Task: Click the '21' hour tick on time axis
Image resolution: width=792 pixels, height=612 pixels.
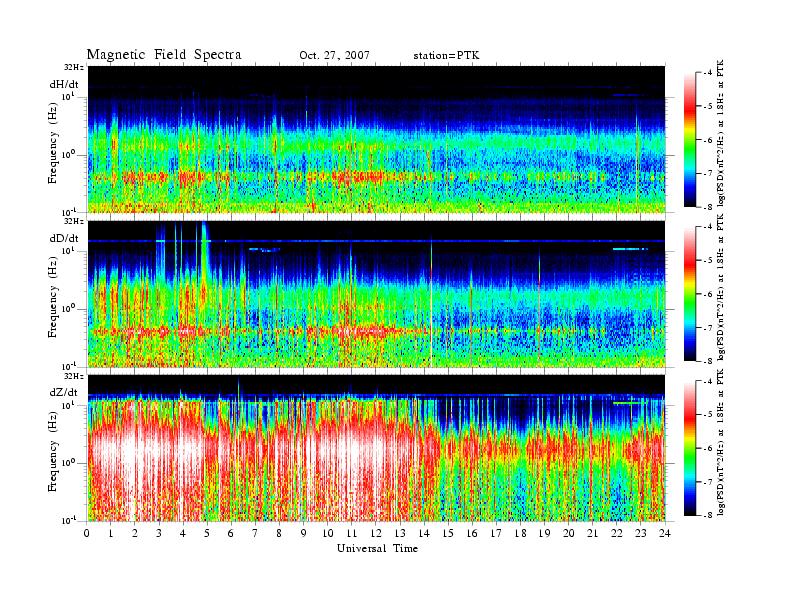Action: click(x=592, y=534)
